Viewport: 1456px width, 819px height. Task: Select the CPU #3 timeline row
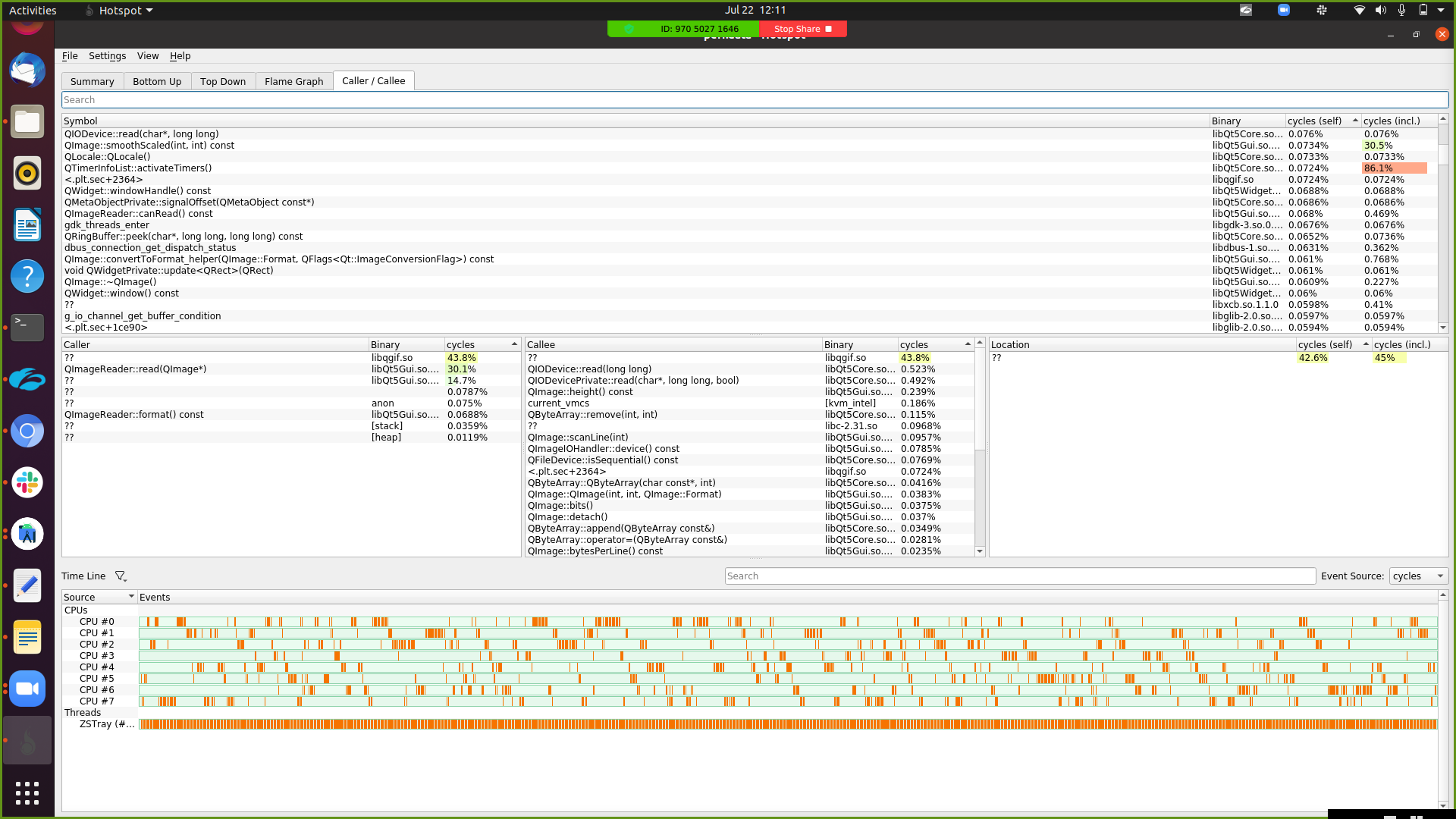[x=749, y=656]
